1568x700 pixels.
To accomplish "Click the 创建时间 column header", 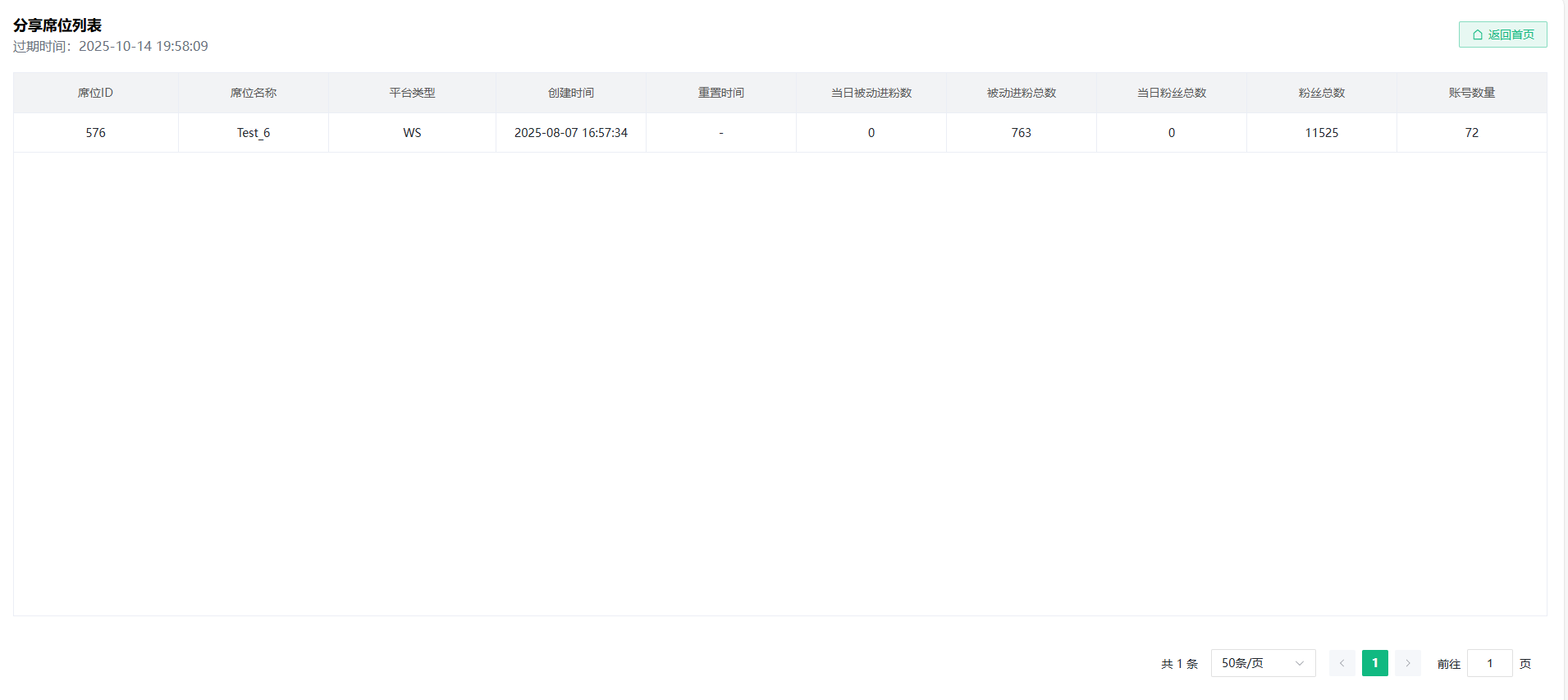I will 571,93.
